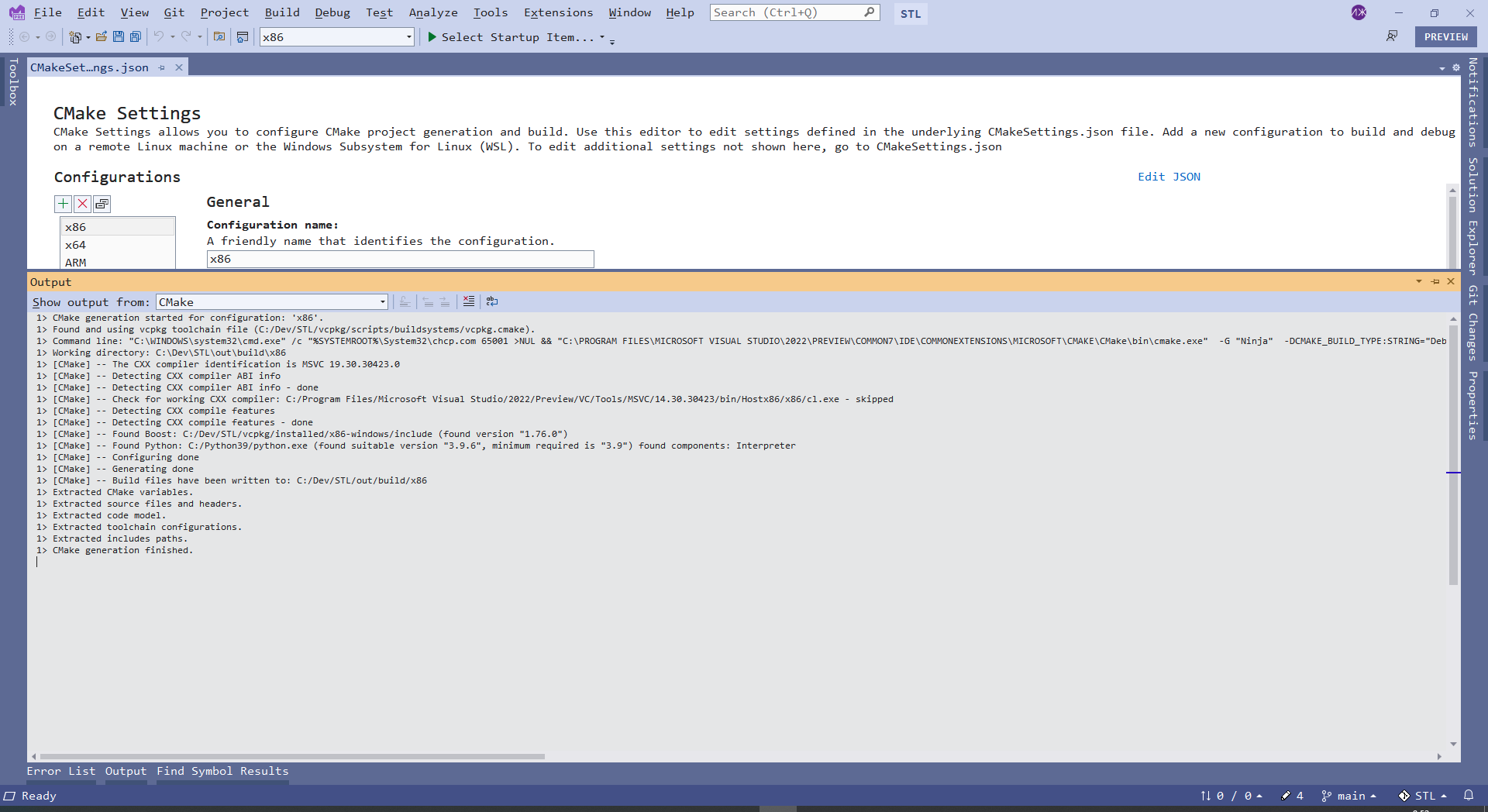Screen dimensions: 1488x812
Task: Click Select Startup Item button
Action: [511, 36]
